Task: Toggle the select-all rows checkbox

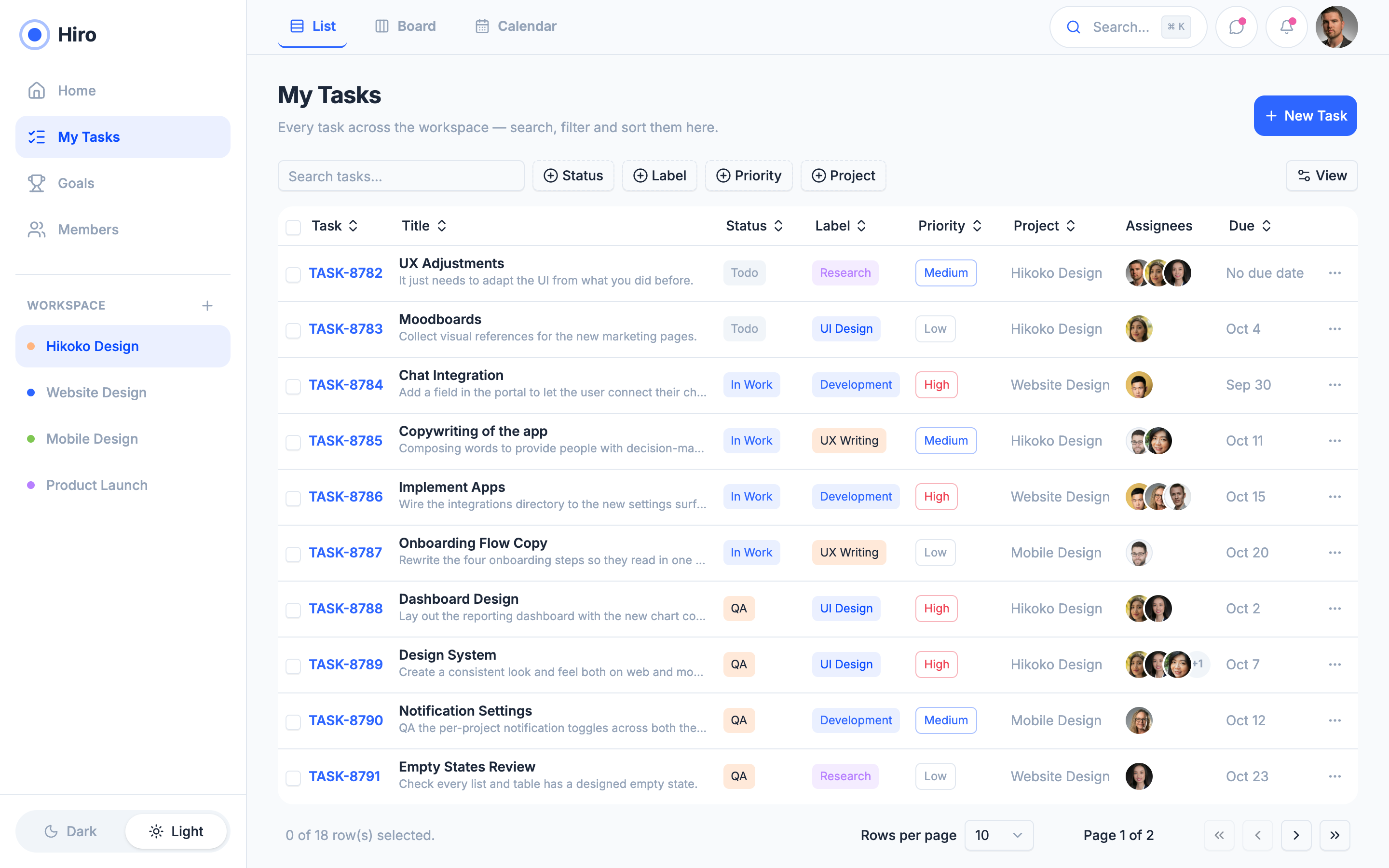Action: coord(293,227)
